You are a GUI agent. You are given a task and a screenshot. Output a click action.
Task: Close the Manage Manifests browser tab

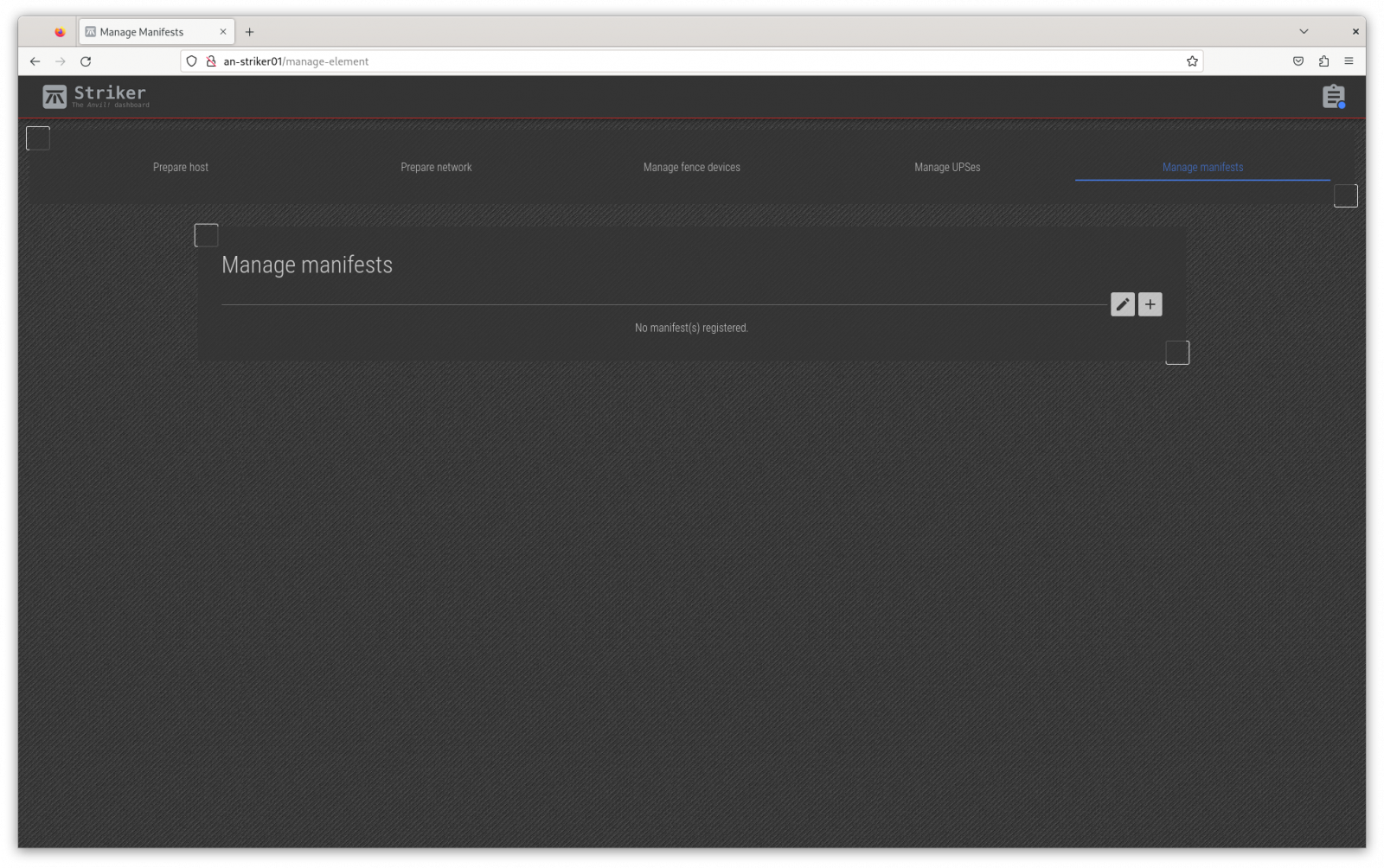pyautogui.click(x=222, y=32)
